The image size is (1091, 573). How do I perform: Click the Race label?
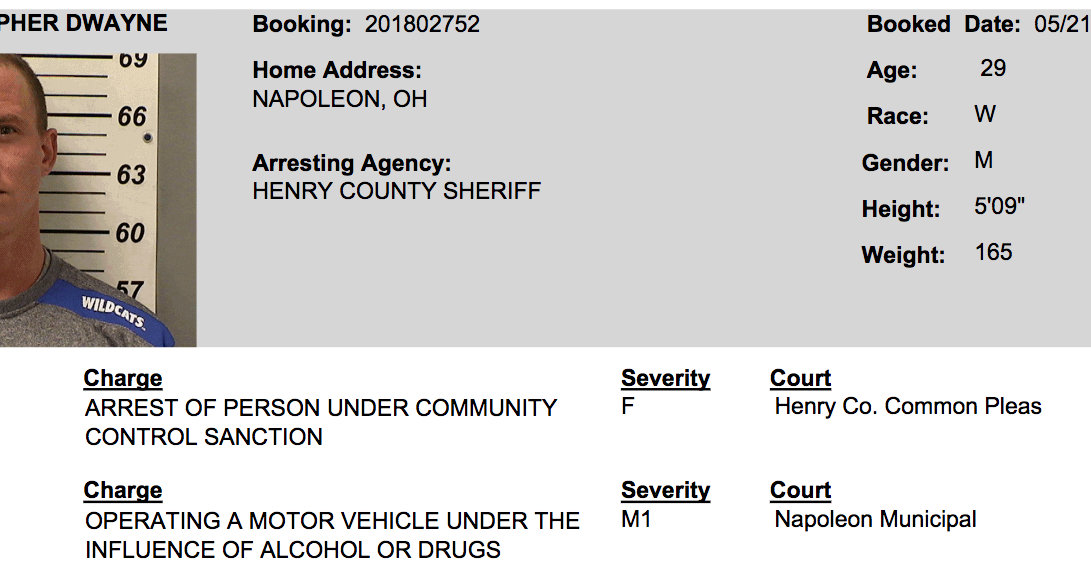tap(897, 116)
